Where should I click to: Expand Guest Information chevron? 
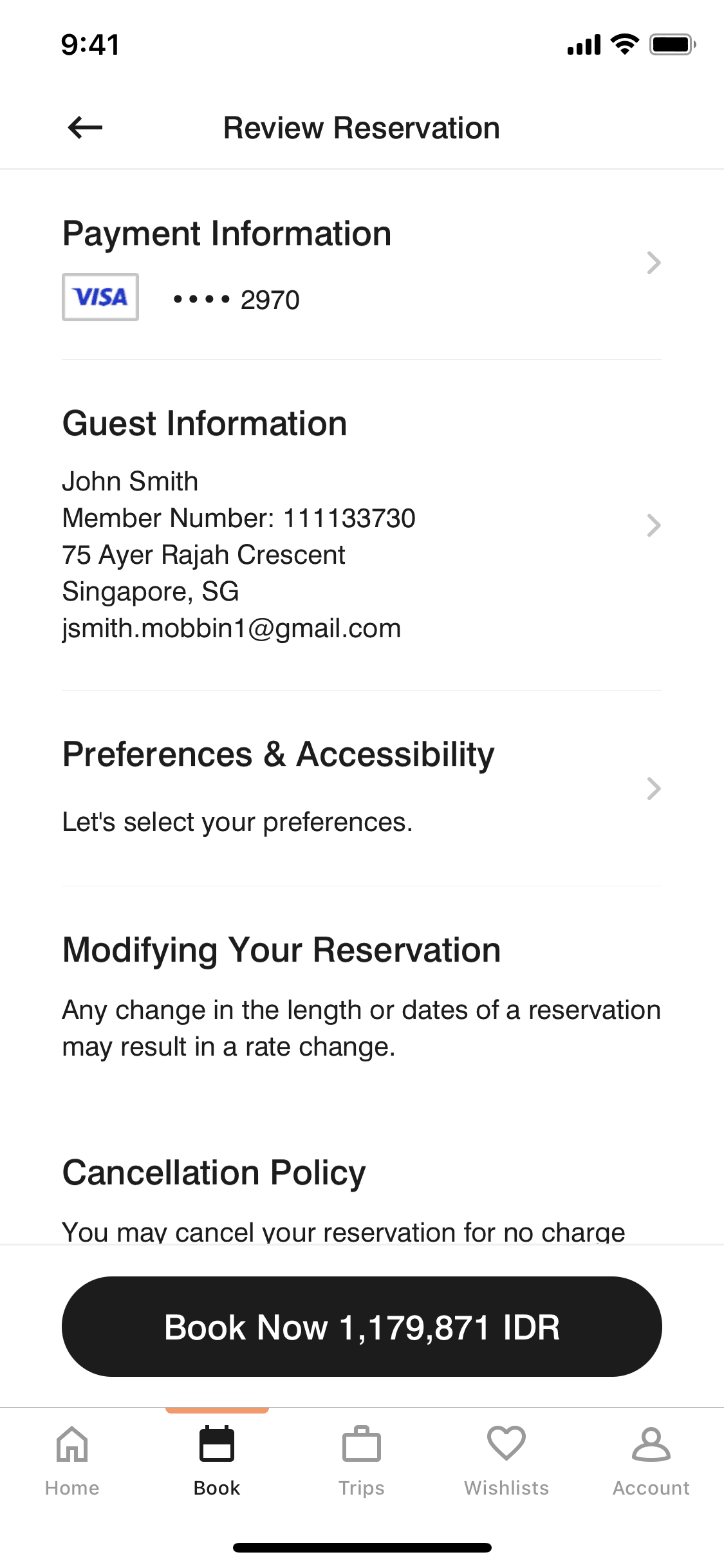(x=654, y=525)
